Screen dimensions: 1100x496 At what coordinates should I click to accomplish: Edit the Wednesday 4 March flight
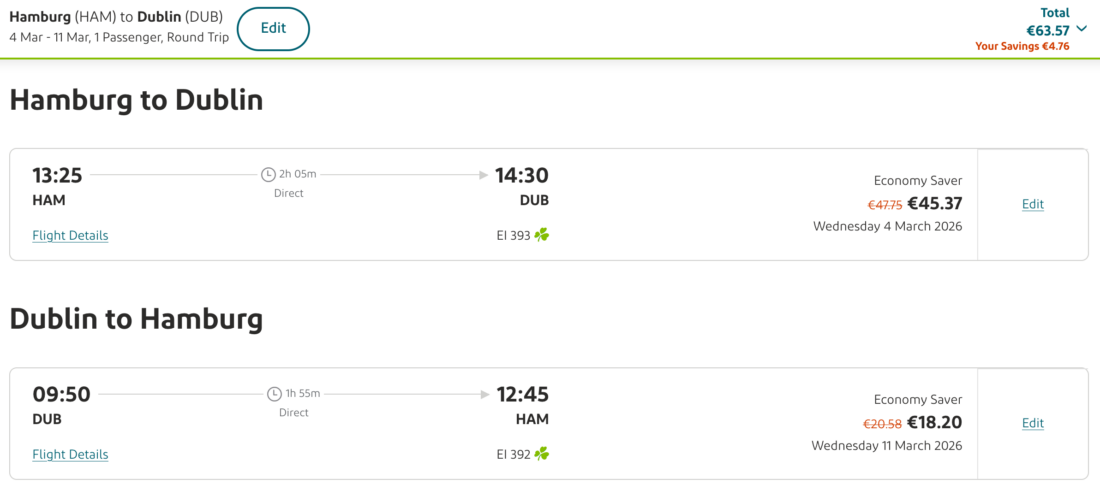pos(1032,204)
